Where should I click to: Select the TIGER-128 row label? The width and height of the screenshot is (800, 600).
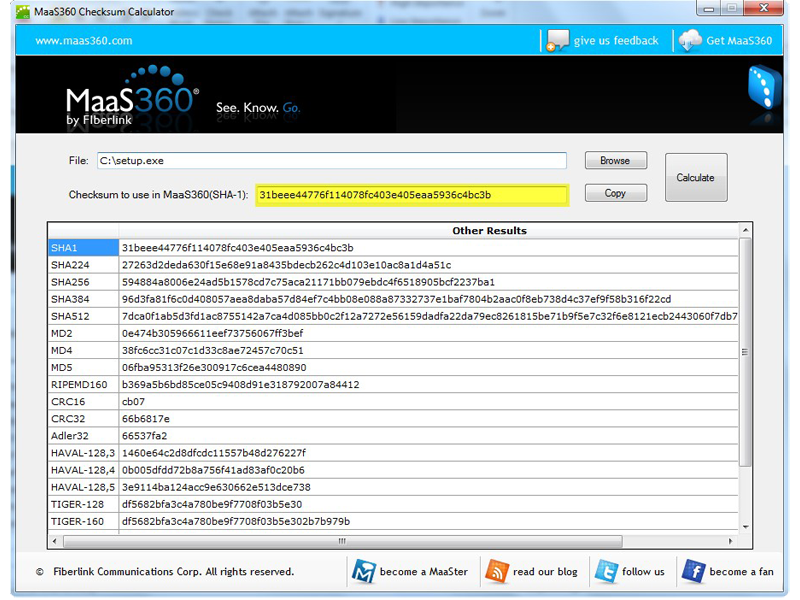(84, 505)
